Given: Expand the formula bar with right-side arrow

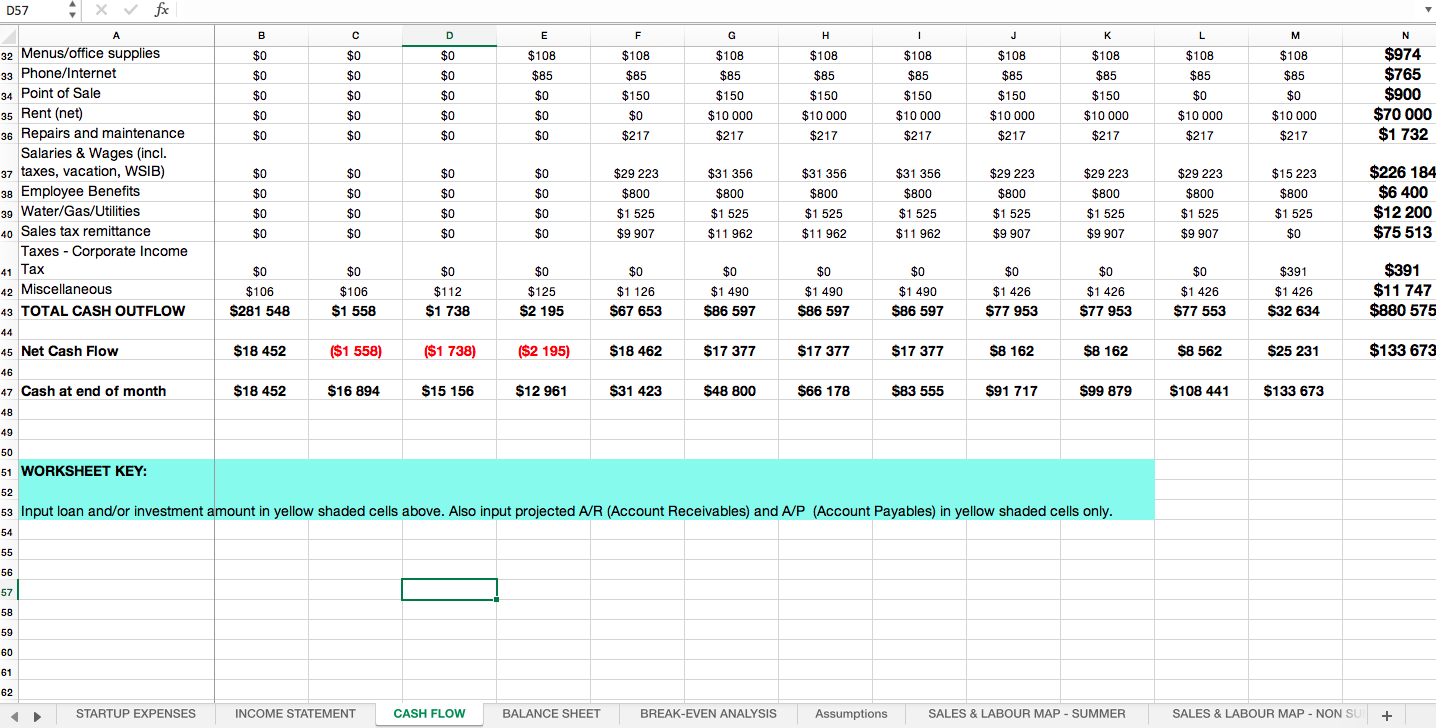Looking at the screenshot, I should pyautogui.click(x=1427, y=11).
